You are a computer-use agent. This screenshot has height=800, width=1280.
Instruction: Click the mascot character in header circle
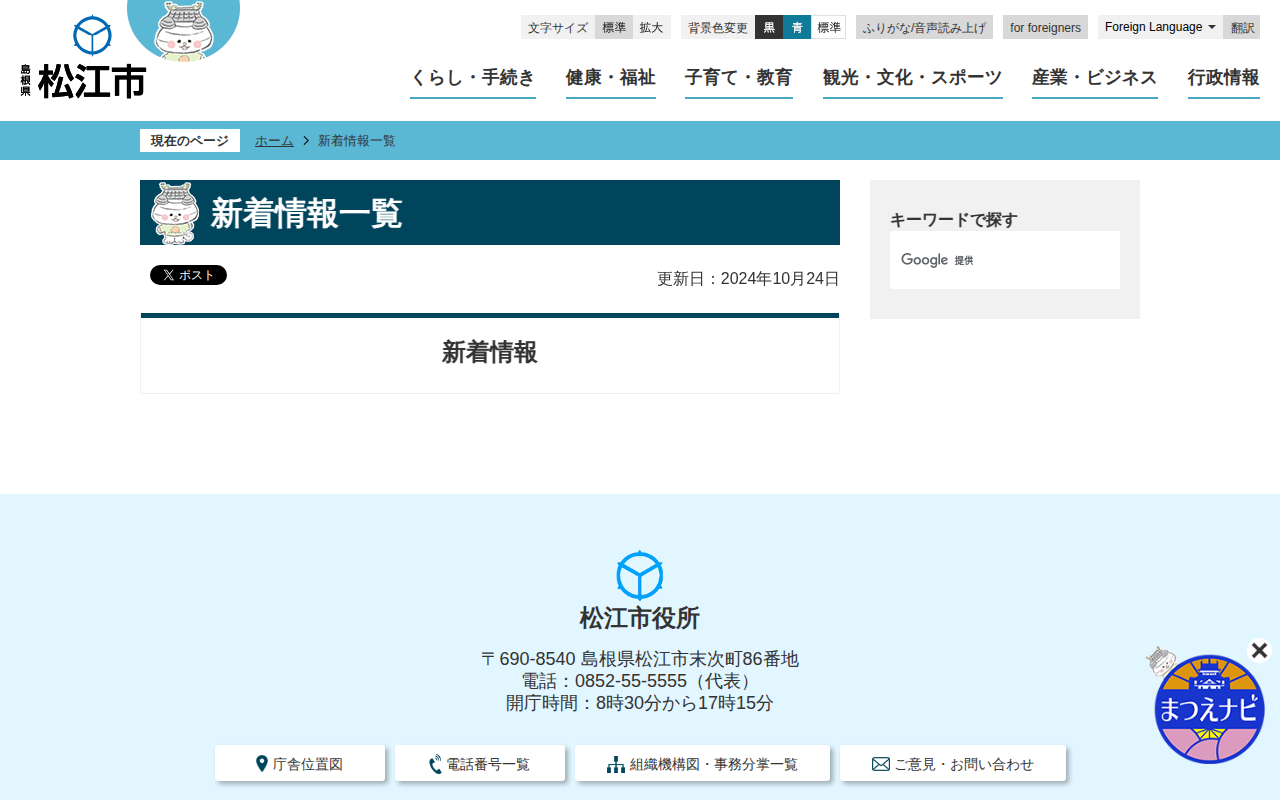point(184,29)
